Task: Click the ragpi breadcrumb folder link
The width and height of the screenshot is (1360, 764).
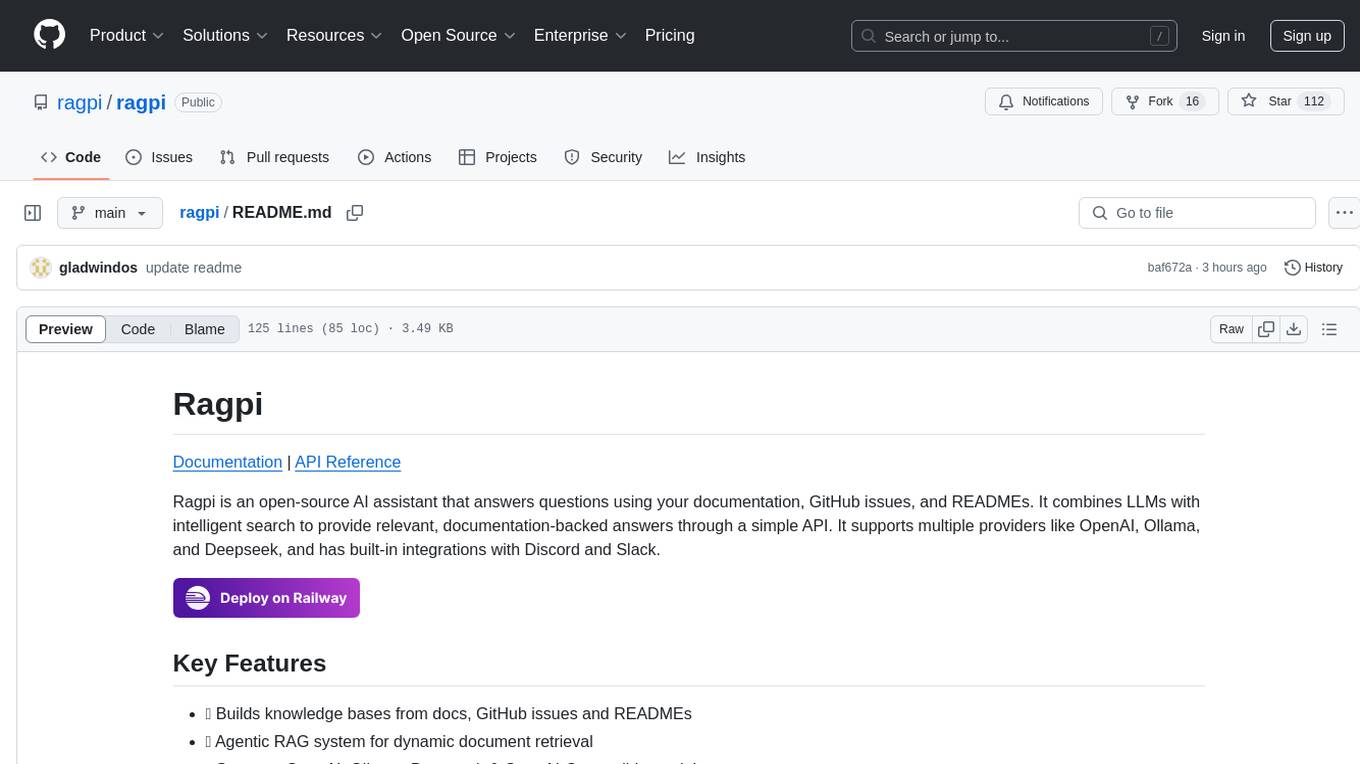Action: point(199,212)
